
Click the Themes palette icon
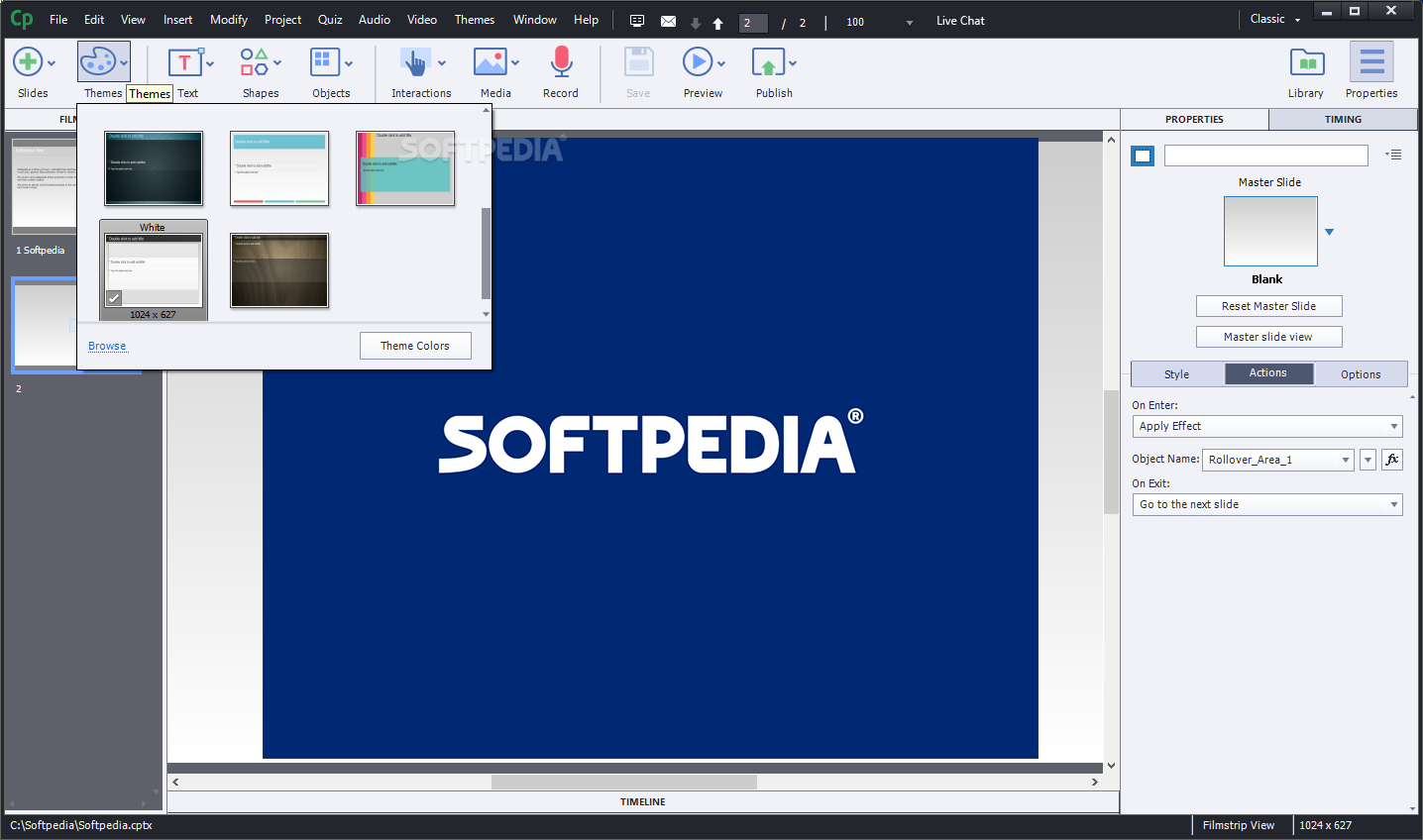97,62
